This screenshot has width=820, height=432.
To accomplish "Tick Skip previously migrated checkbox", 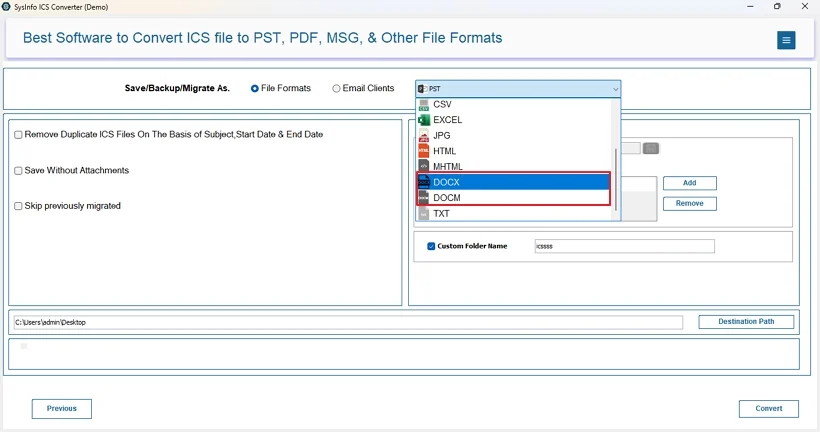I will coord(18,206).
